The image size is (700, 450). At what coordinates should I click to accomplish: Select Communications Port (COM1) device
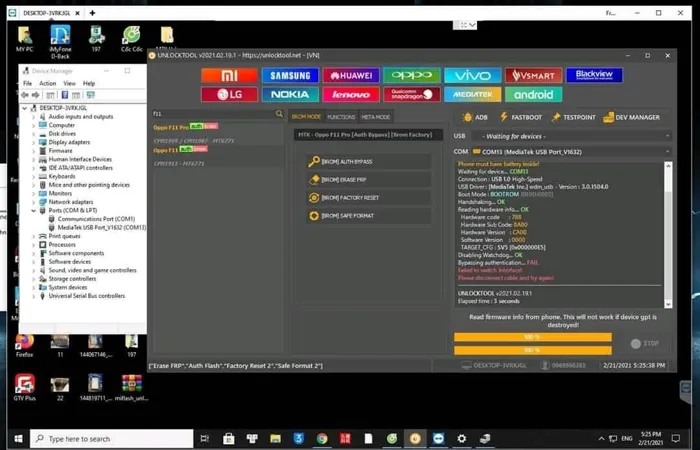click(92, 219)
